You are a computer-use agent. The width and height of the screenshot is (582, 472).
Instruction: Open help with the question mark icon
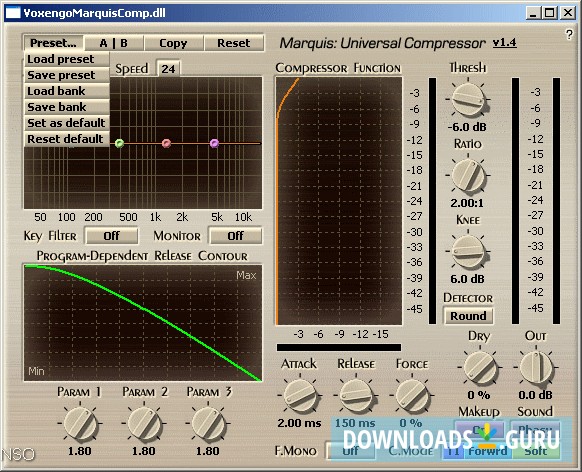(569, 34)
